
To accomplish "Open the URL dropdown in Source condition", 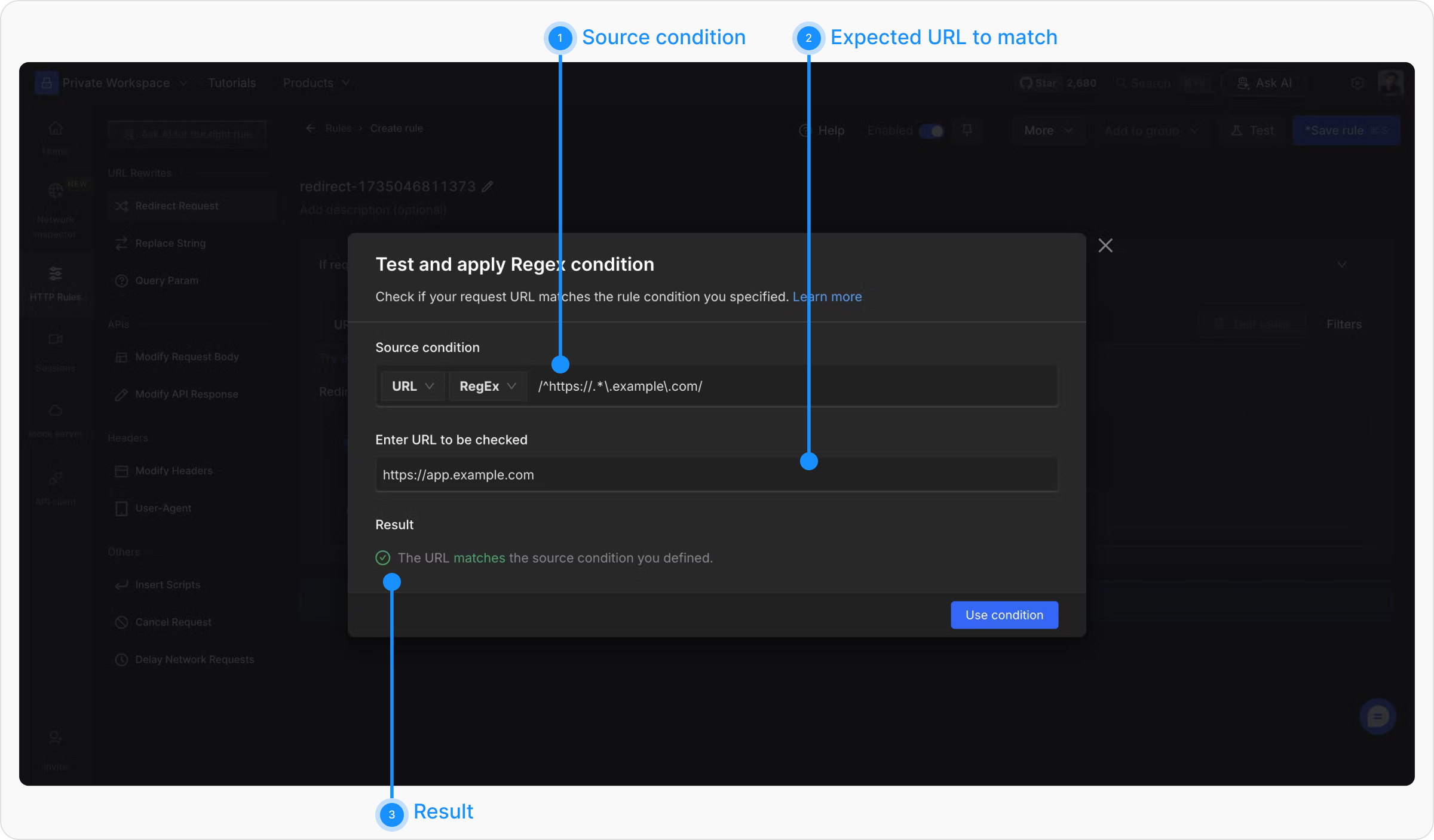I will (412, 387).
